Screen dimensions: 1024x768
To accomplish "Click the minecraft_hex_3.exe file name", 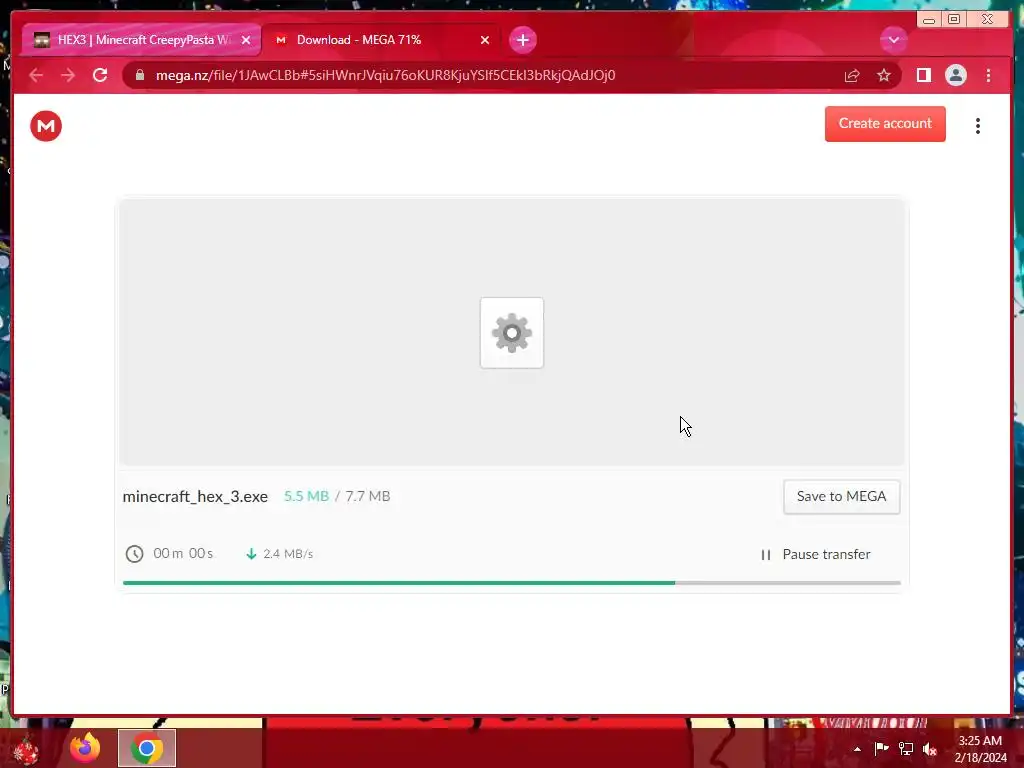I will point(195,496).
